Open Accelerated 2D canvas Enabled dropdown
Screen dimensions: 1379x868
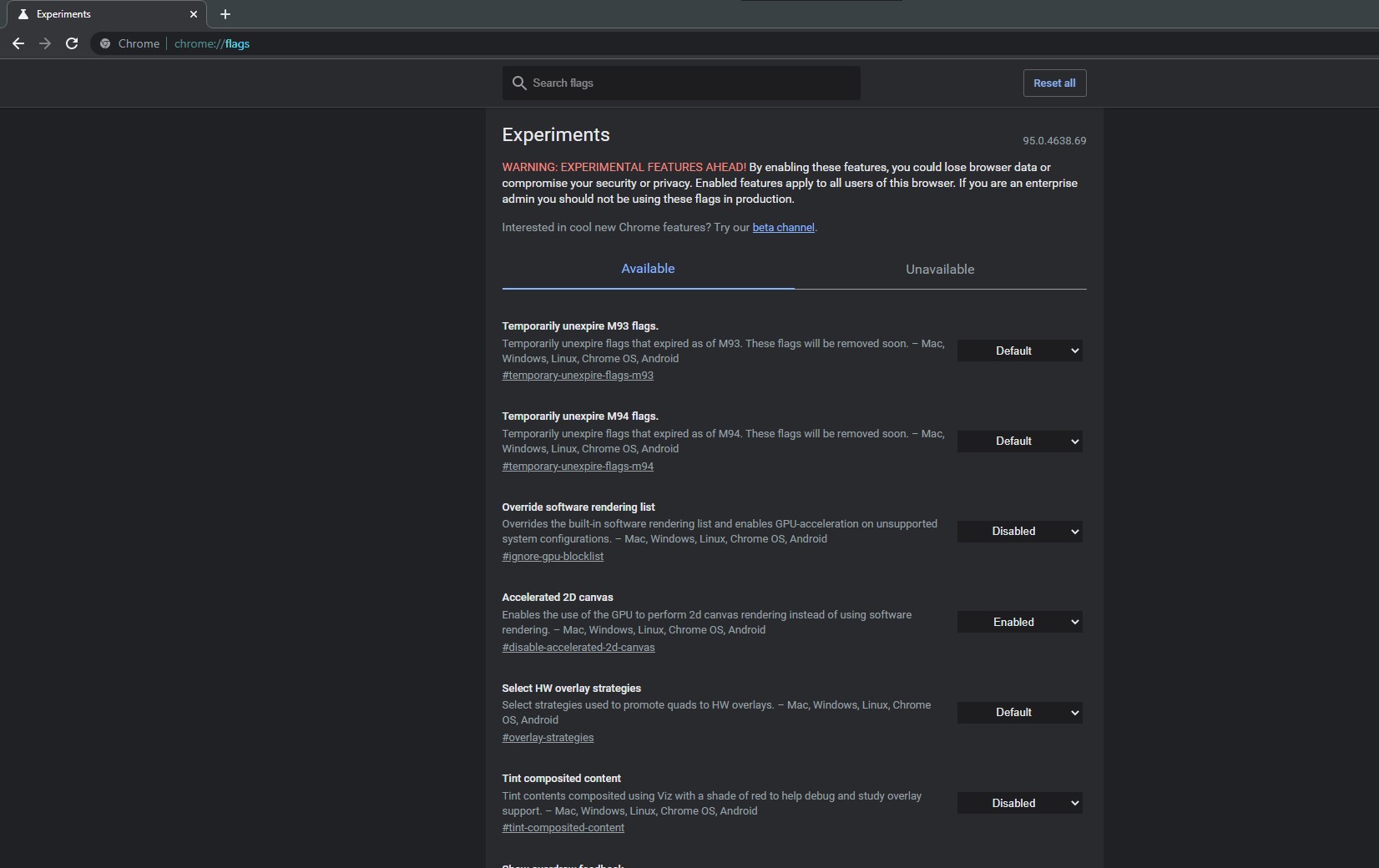1019,622
